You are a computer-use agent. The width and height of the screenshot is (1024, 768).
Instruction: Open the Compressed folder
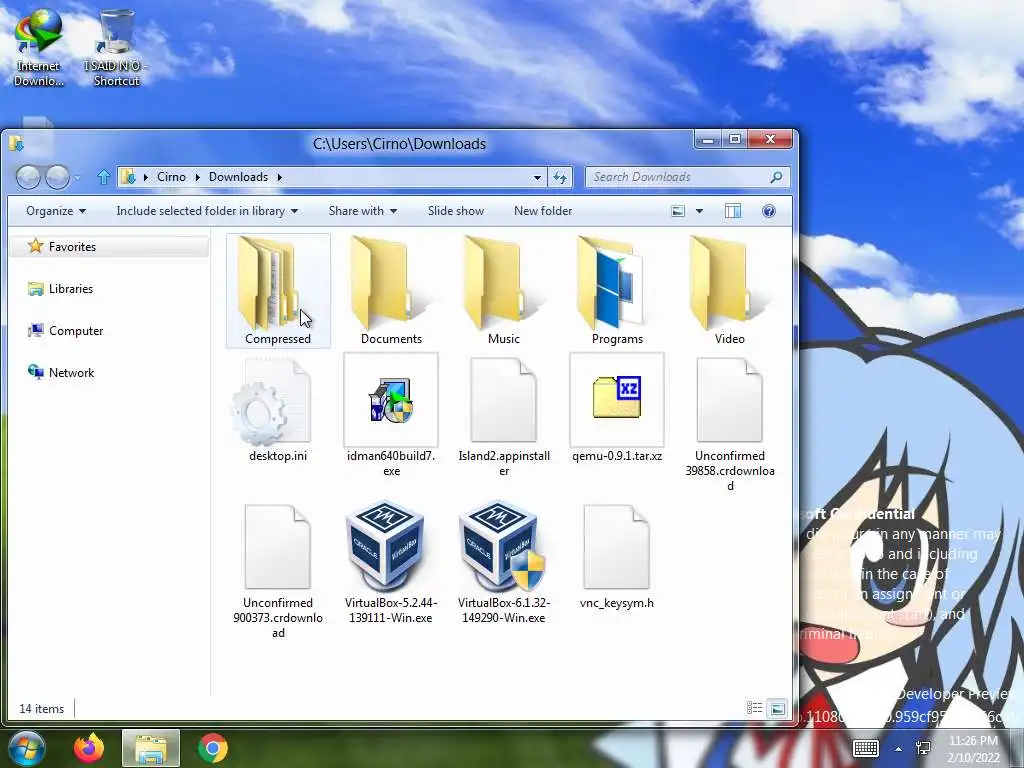pos(278,291)
